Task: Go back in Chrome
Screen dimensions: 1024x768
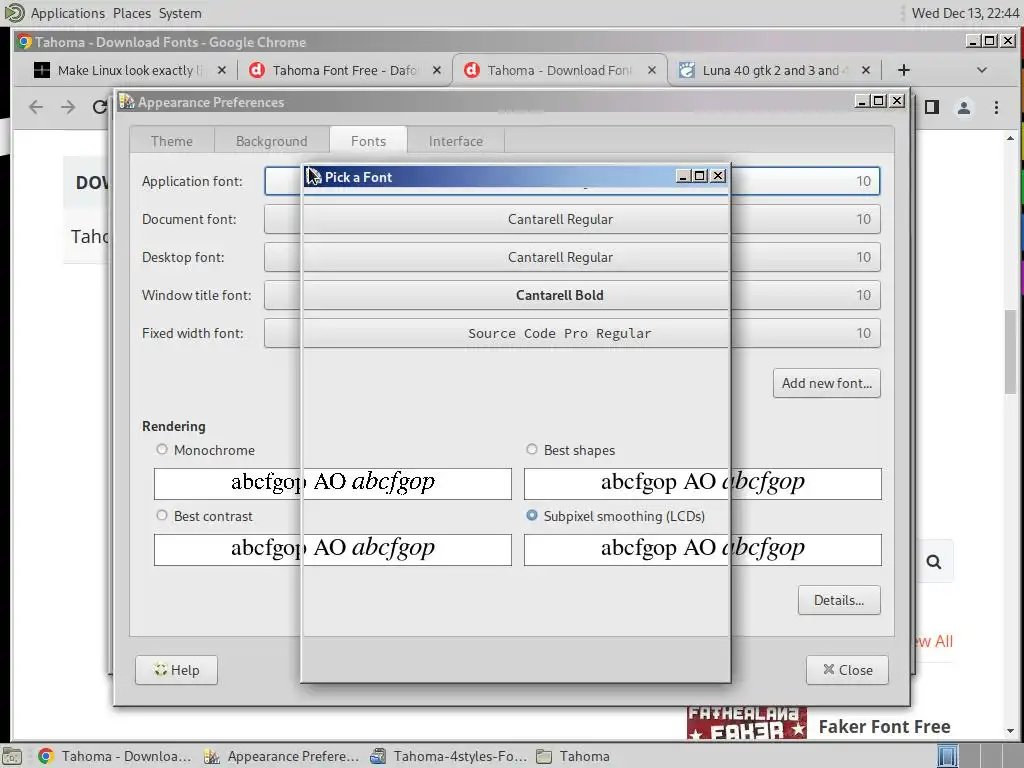Action: click(x=36, y=106)
